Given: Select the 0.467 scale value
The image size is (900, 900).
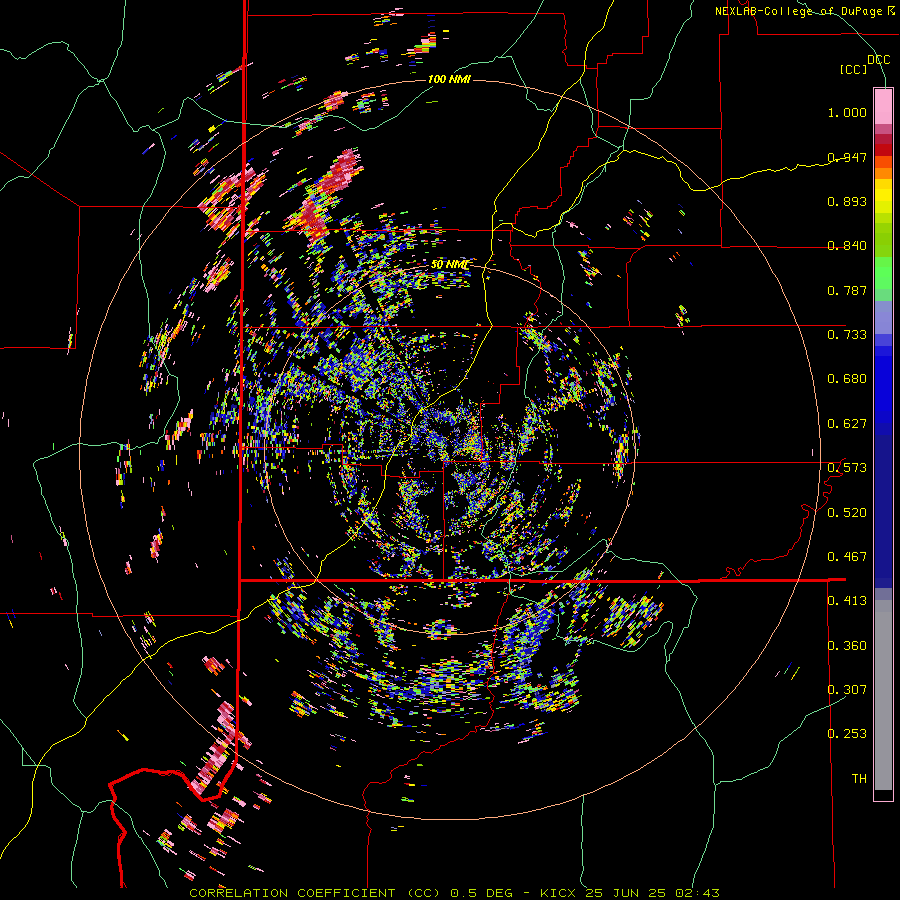Looking at the screenshot, I should (x=847, y=557).
